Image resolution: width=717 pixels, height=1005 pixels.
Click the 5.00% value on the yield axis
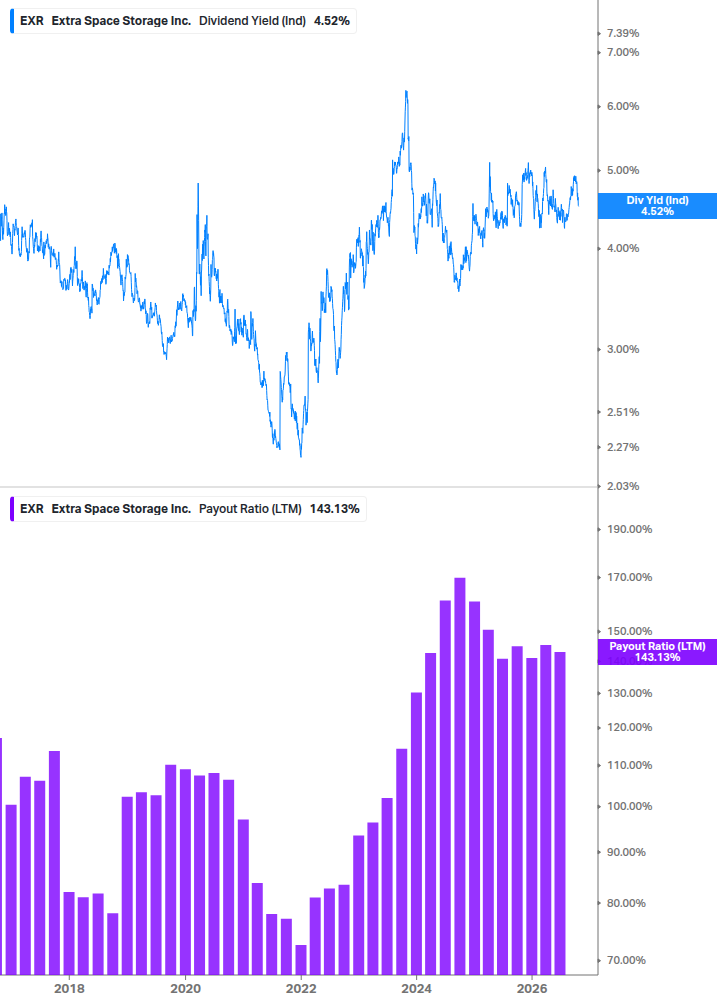click(623, 170)
